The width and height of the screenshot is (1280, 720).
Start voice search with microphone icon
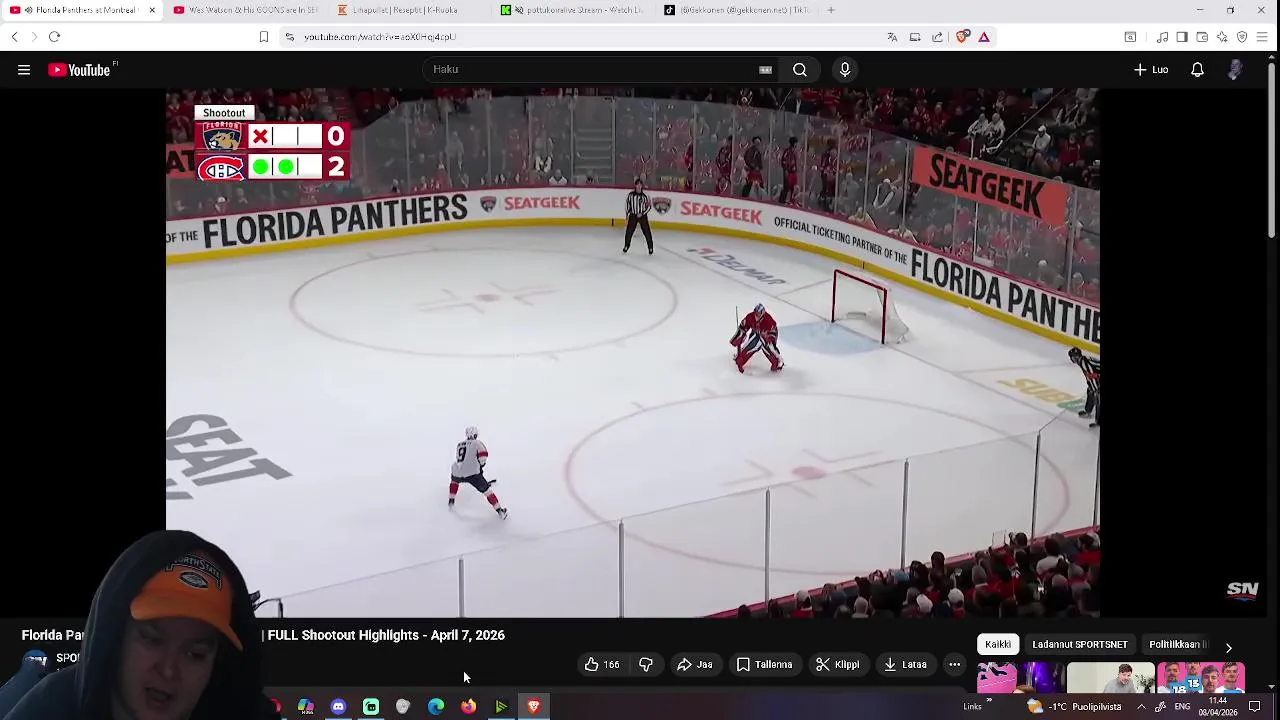tap(845, 69)
